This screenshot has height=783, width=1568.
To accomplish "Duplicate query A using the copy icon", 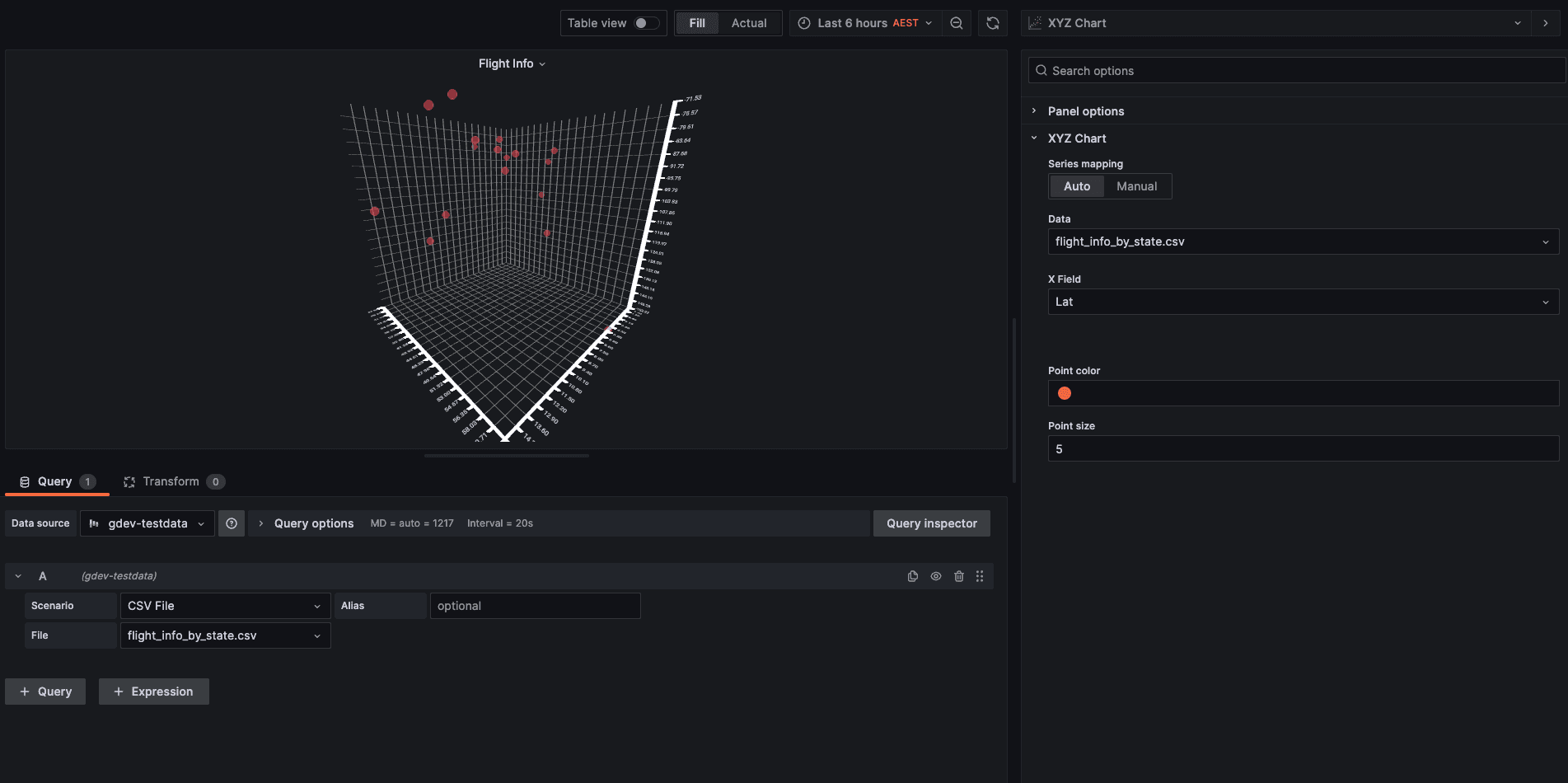I will 912,576.
